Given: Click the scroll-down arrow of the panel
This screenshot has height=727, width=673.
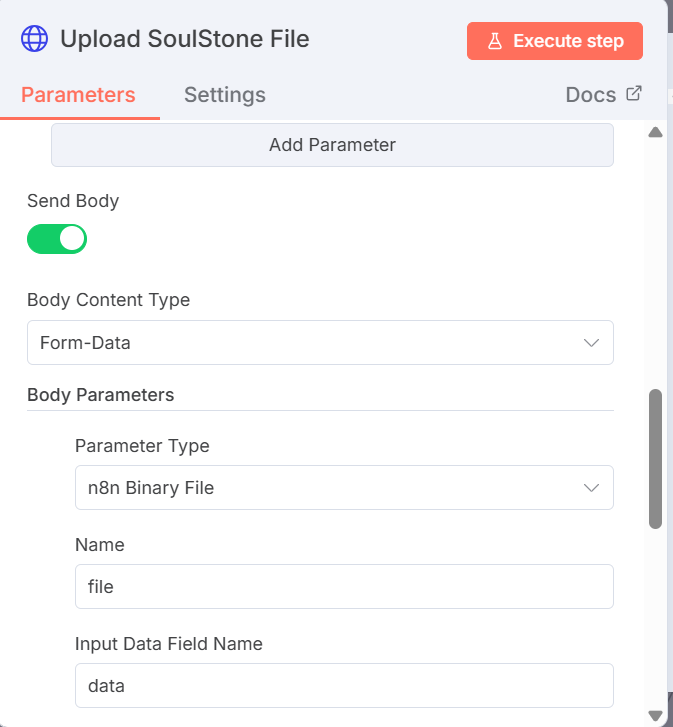Looking at the screenshot, I should pos(656,714).
